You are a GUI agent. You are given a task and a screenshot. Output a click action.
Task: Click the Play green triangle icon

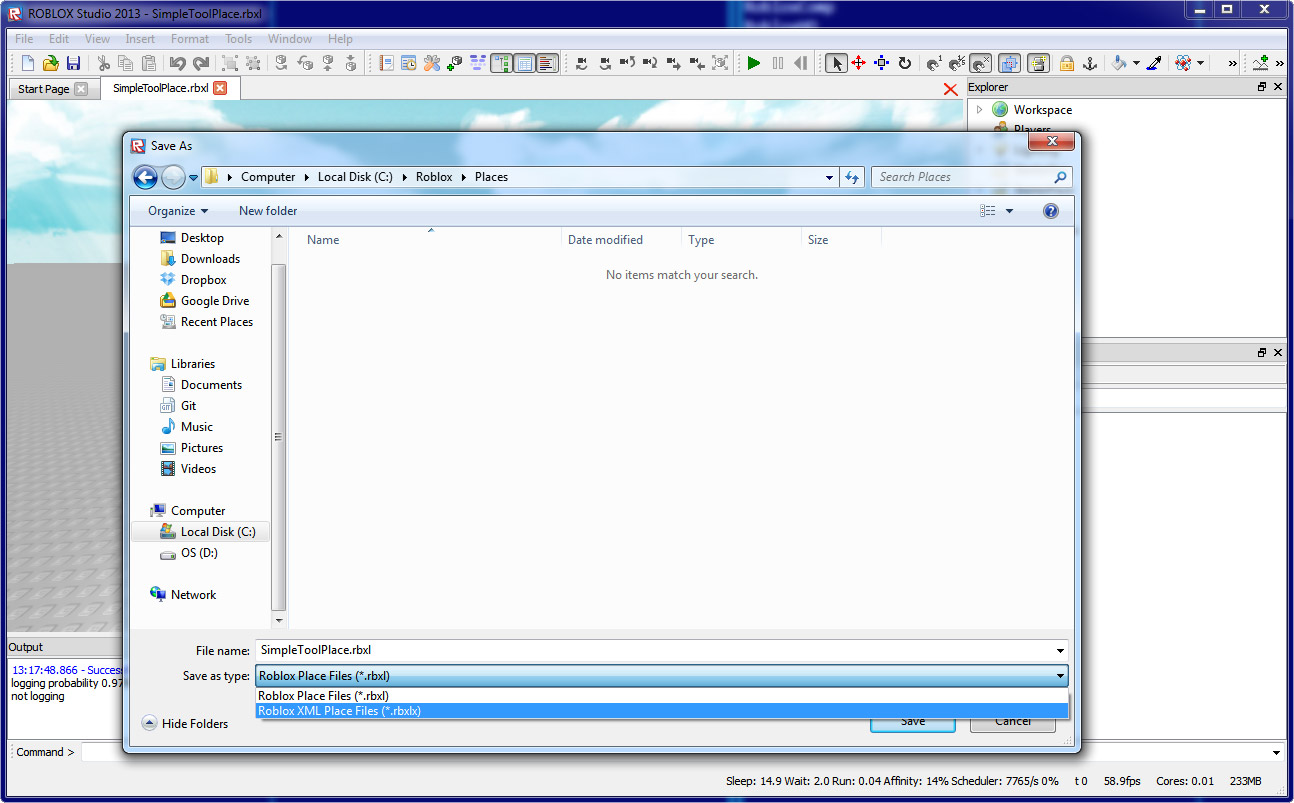click(x=754, y=63)
